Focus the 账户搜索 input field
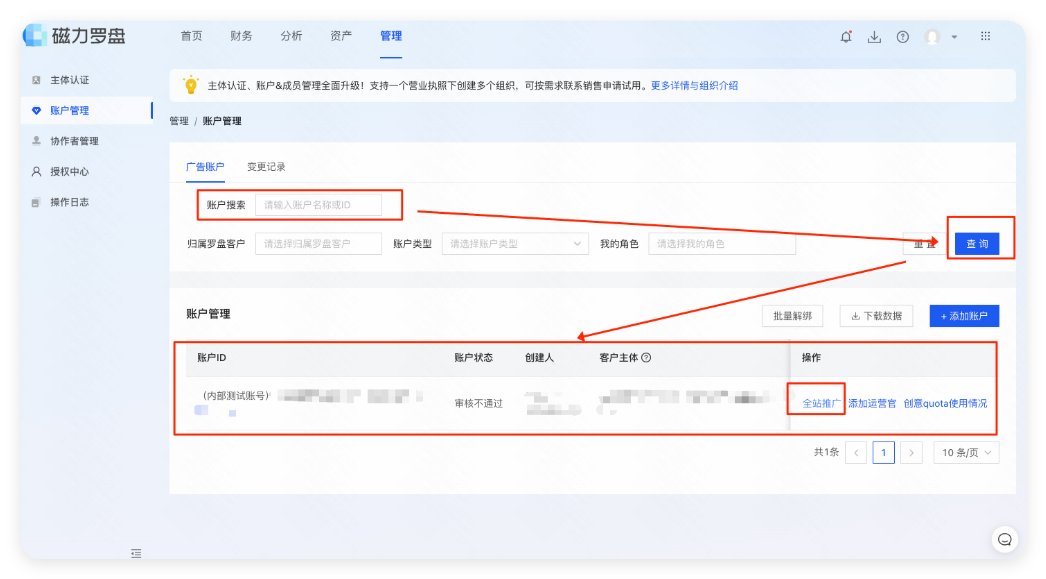 coord(318,205)
